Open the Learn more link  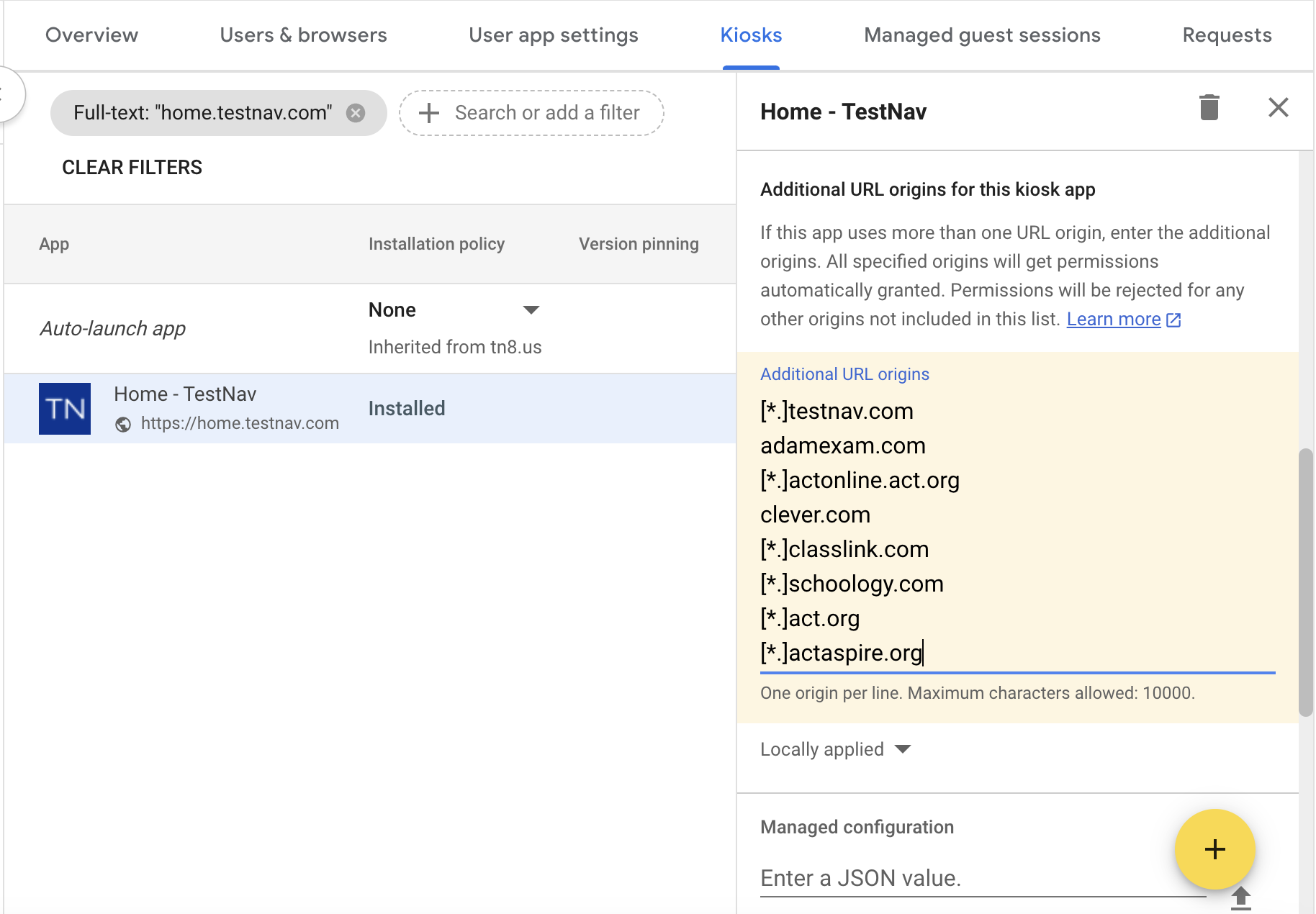1114,319
